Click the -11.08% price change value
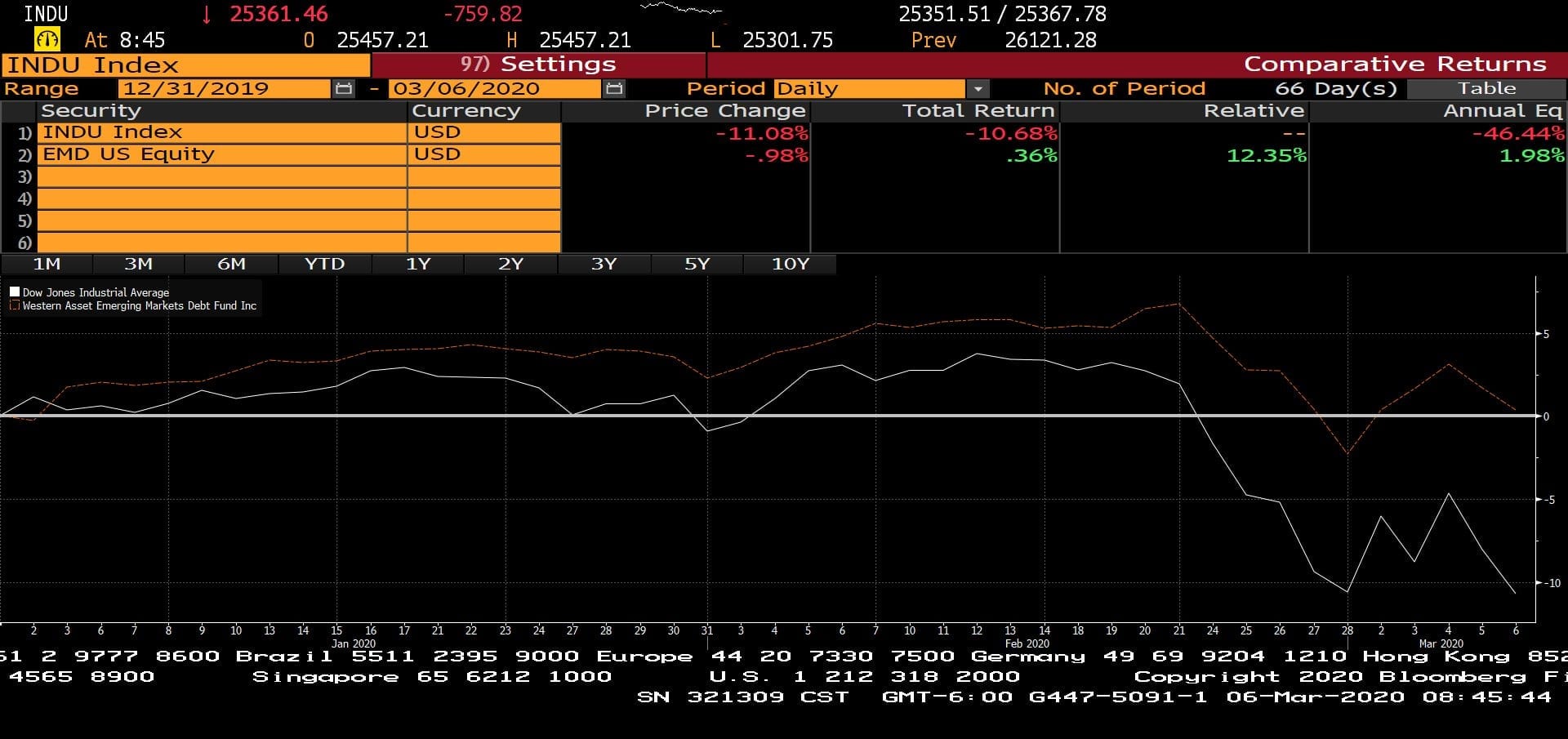This screenshot has width=1568, height=739. [x=761, y=133]
